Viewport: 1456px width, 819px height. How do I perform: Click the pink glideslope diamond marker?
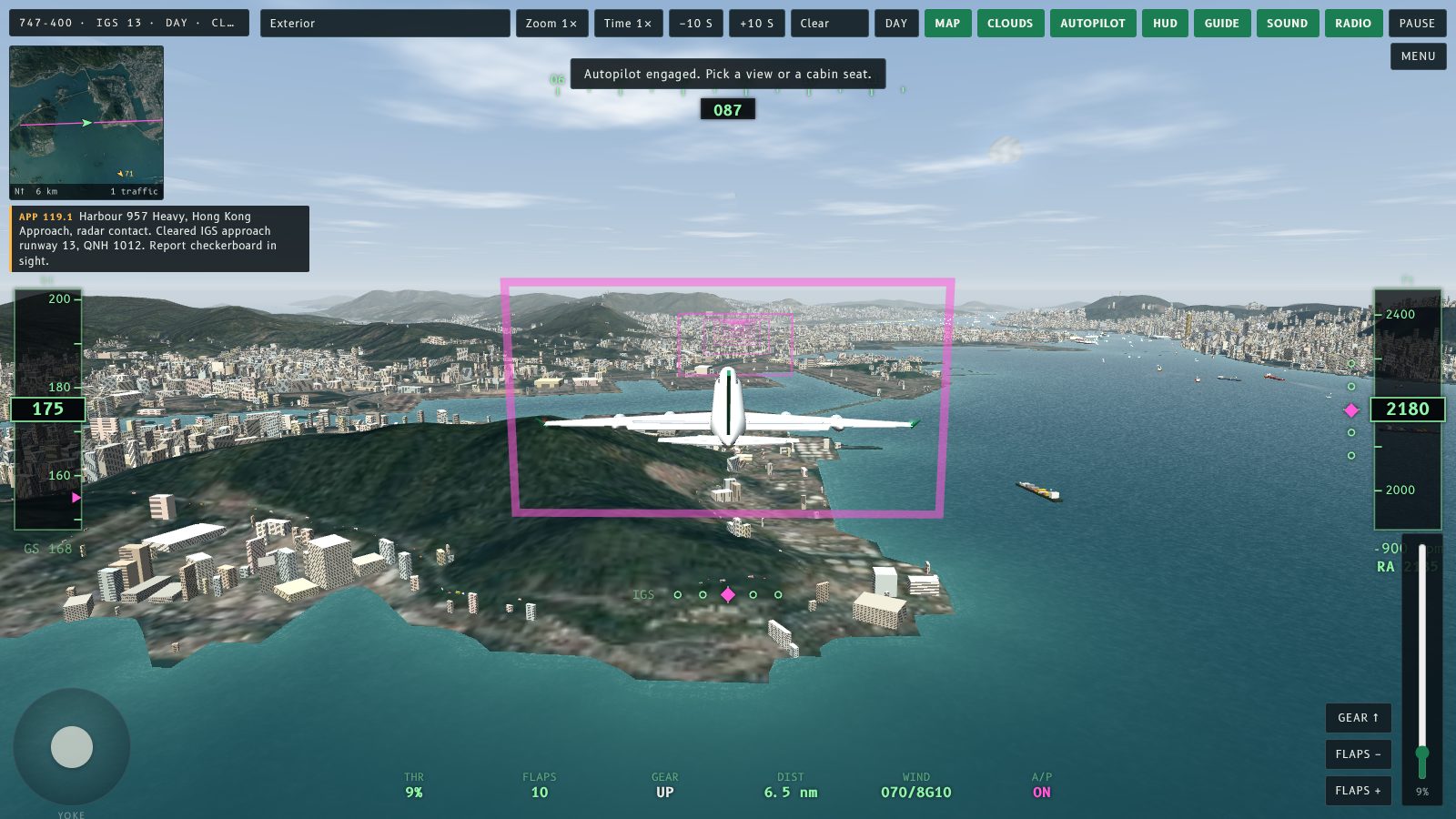click(x=1351, y=410)
